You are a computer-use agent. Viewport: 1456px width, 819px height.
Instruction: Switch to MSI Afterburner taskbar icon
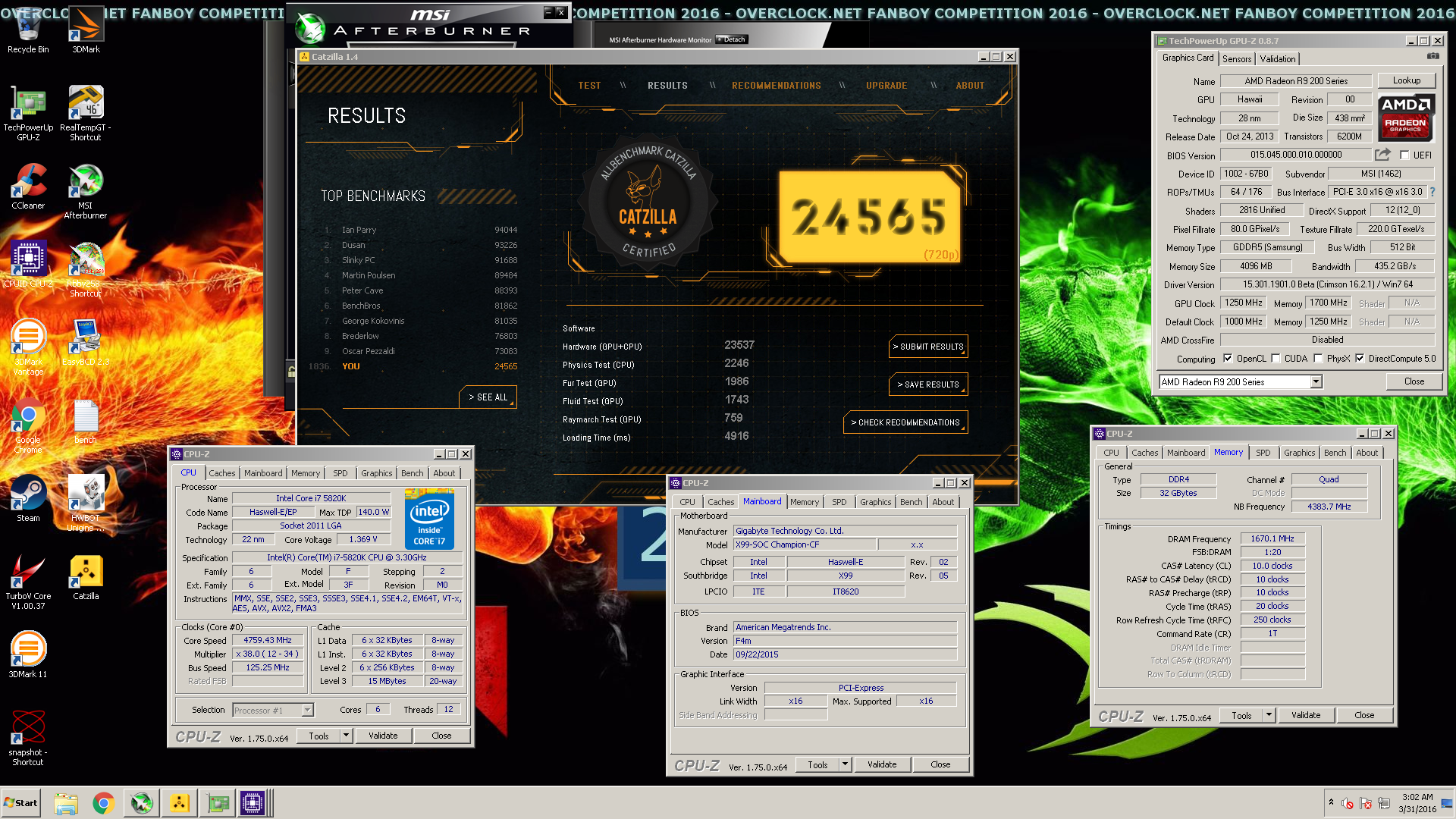[x=142, y=803]
